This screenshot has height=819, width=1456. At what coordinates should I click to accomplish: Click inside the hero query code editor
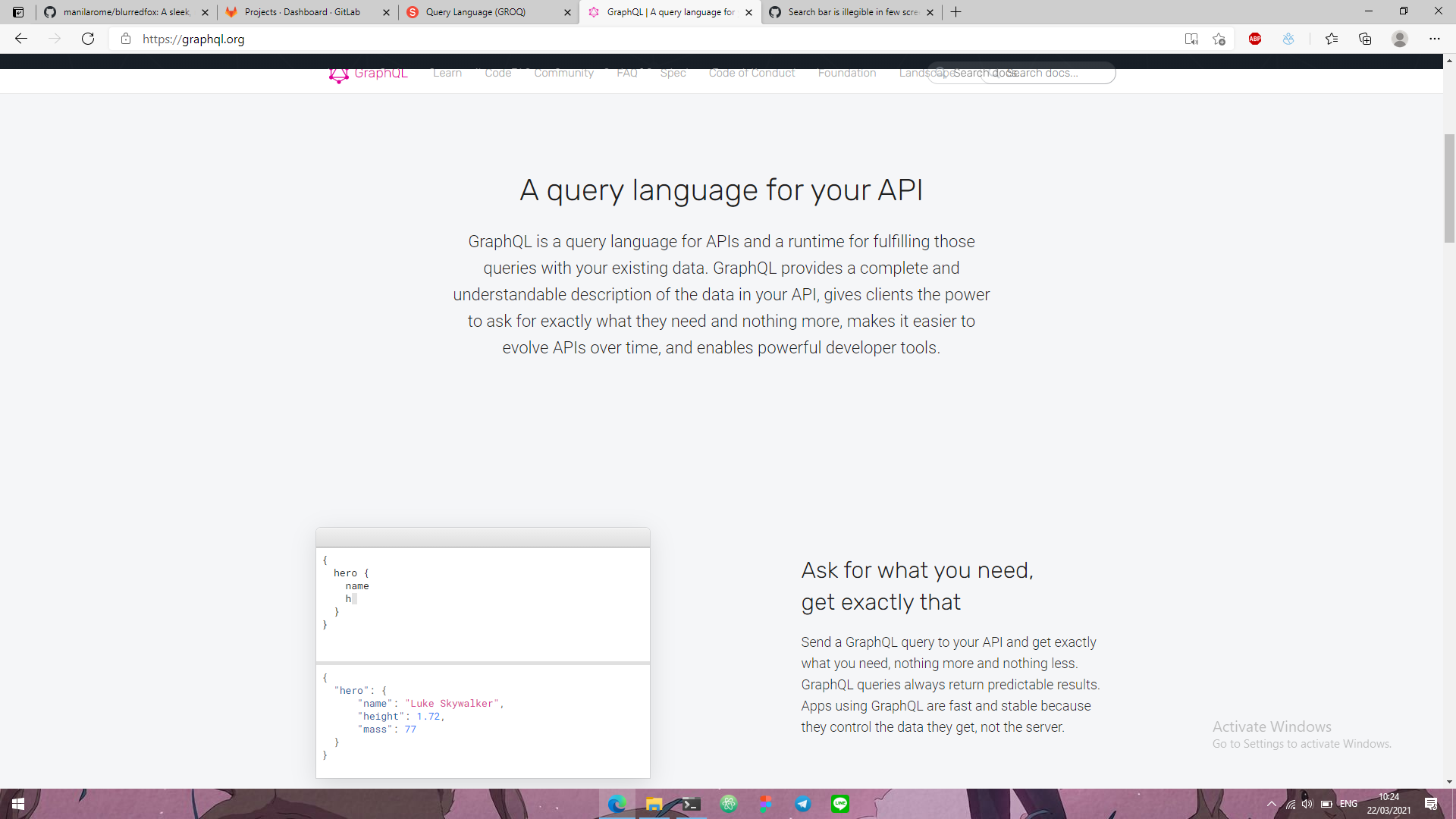tap(483, 604)
